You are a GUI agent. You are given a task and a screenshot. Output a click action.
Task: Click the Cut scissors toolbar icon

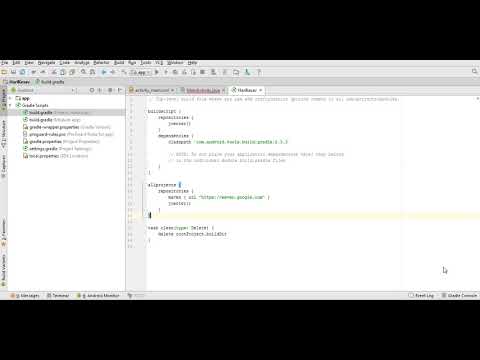pos(54,72)
